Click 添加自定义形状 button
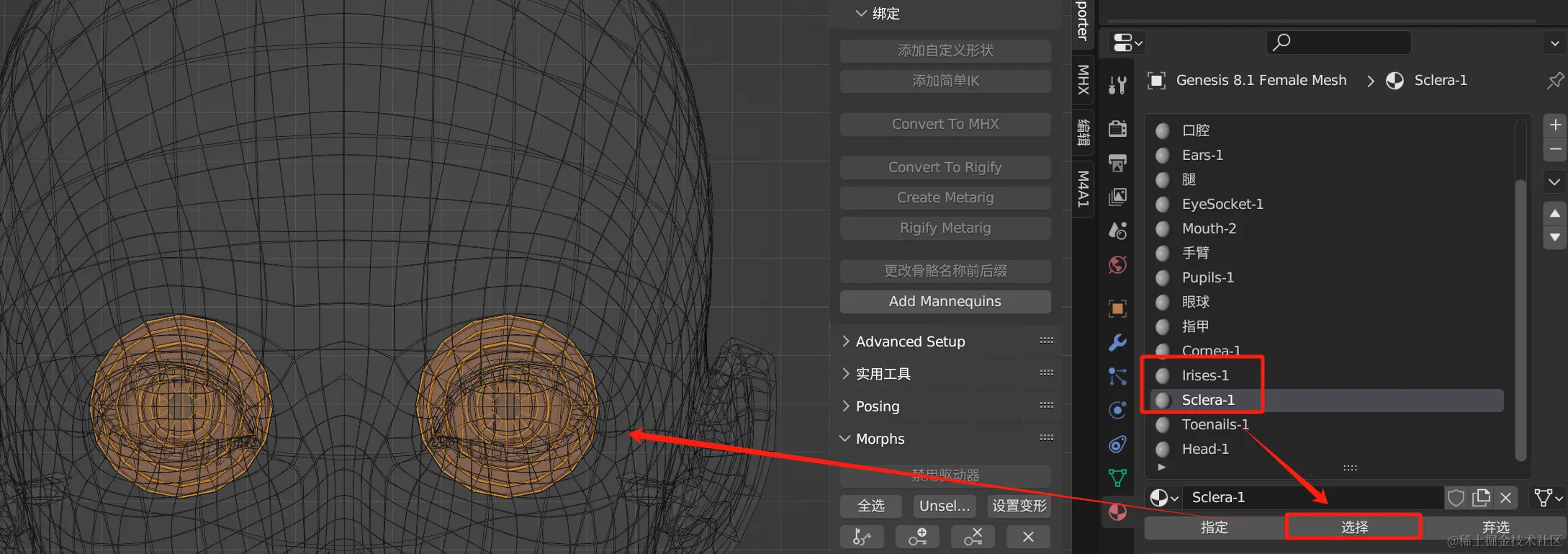Image resolution: width=1568 pixels, height=554 pixels. (945, 50)
